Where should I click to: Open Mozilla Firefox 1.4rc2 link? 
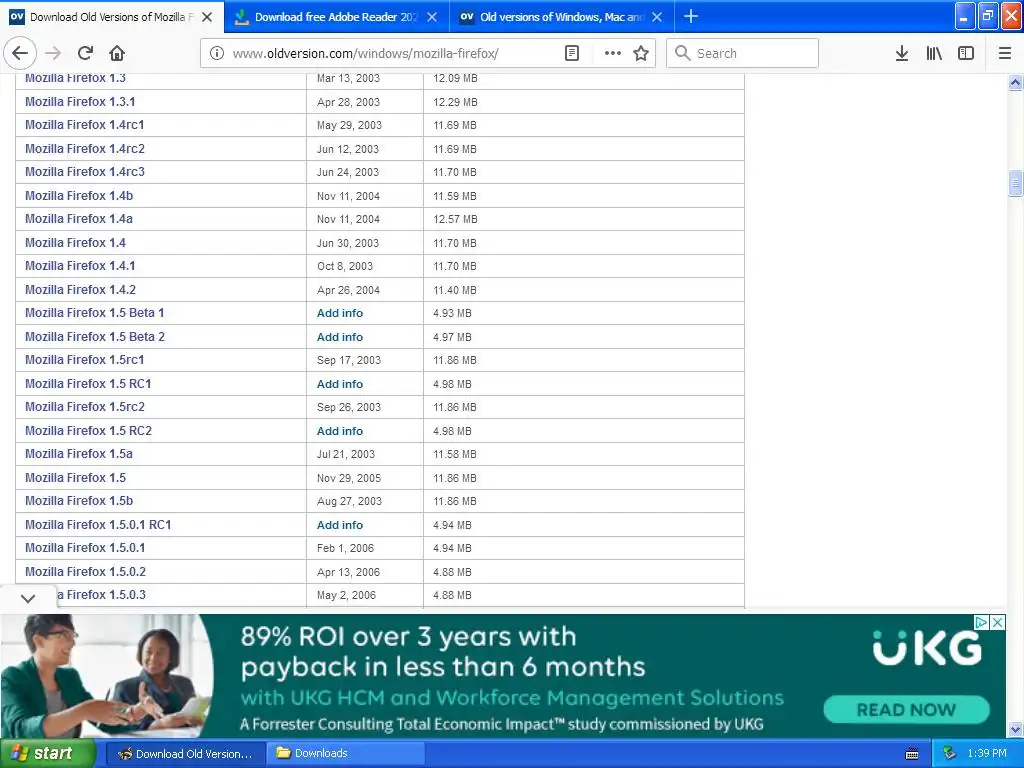pos(85,149)
